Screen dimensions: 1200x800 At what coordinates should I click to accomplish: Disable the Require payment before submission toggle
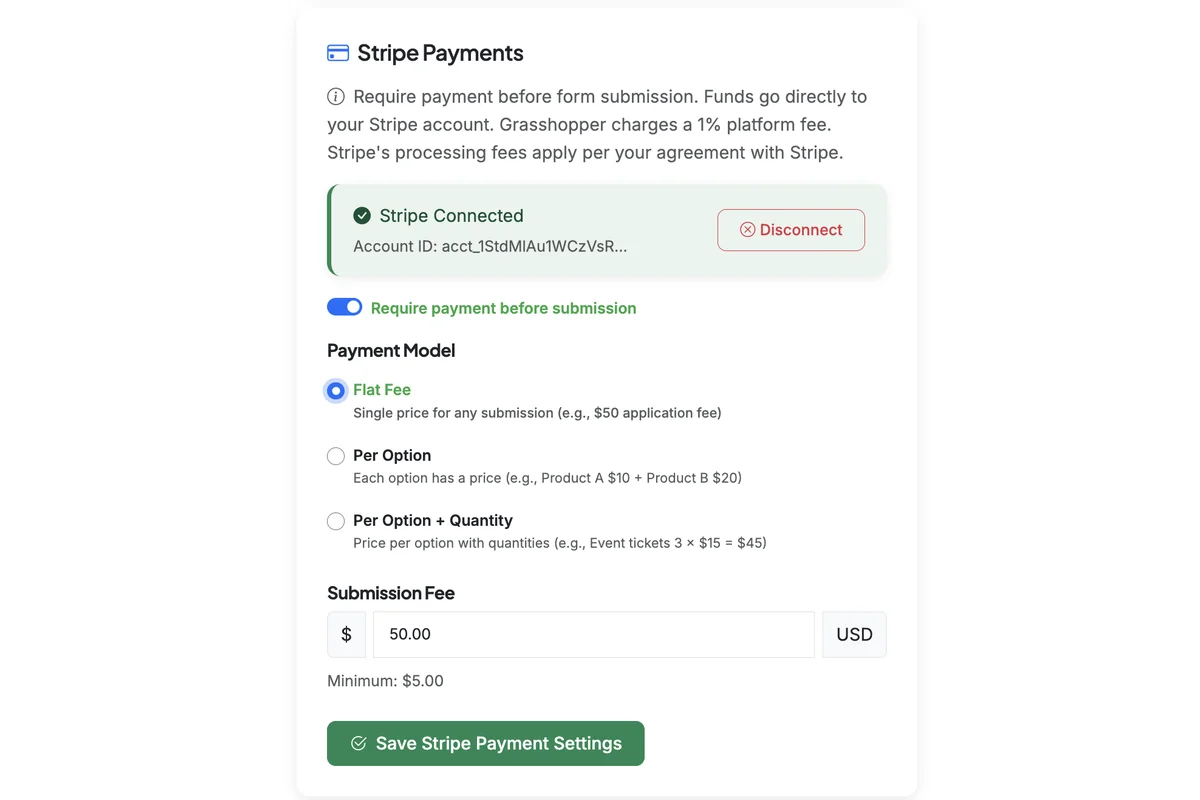(344, 306)
